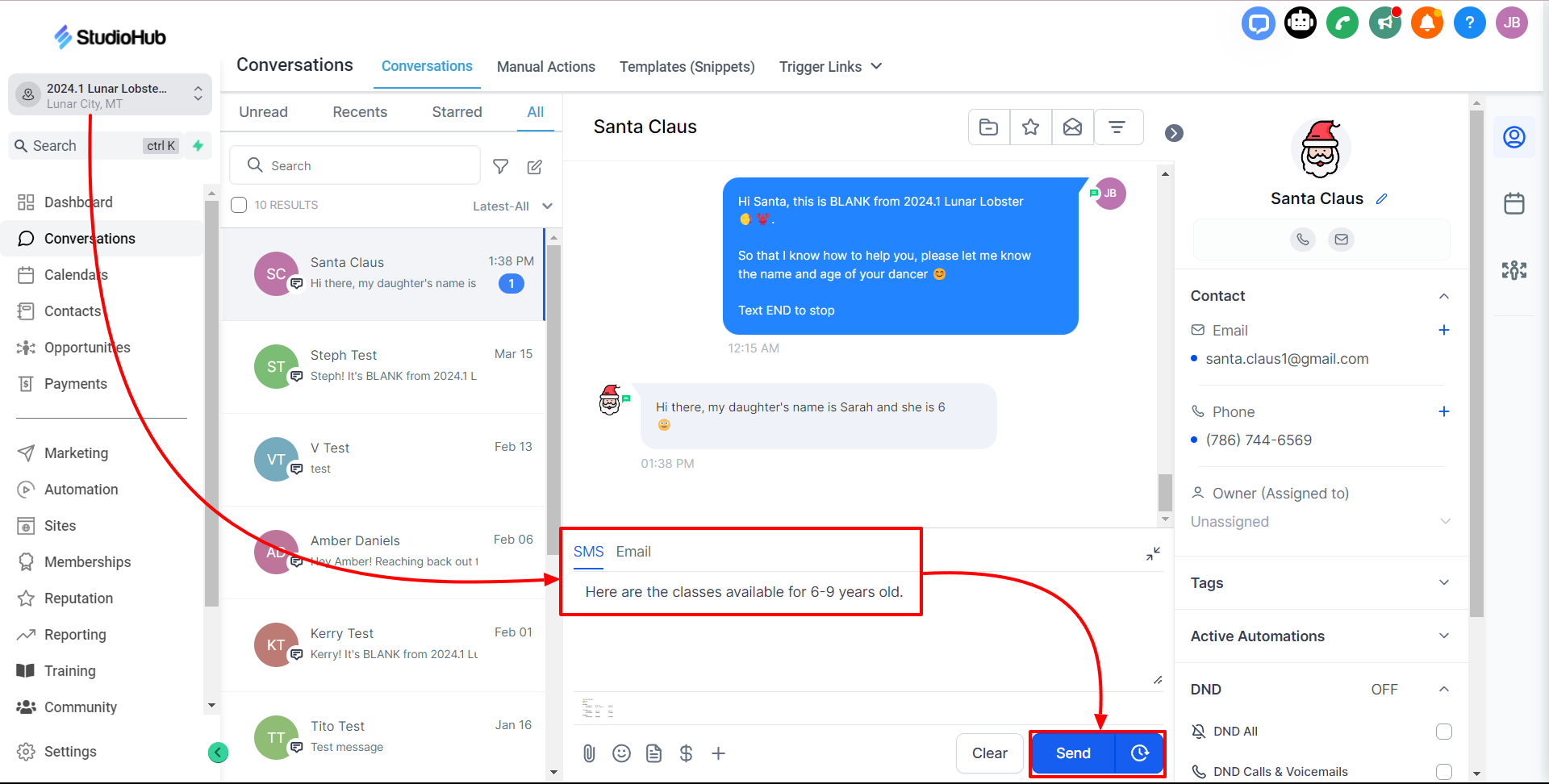The width and height of the screenshot is (1549, 784).
Task: Select the Email message tab
Action: [x=633, y=552]
